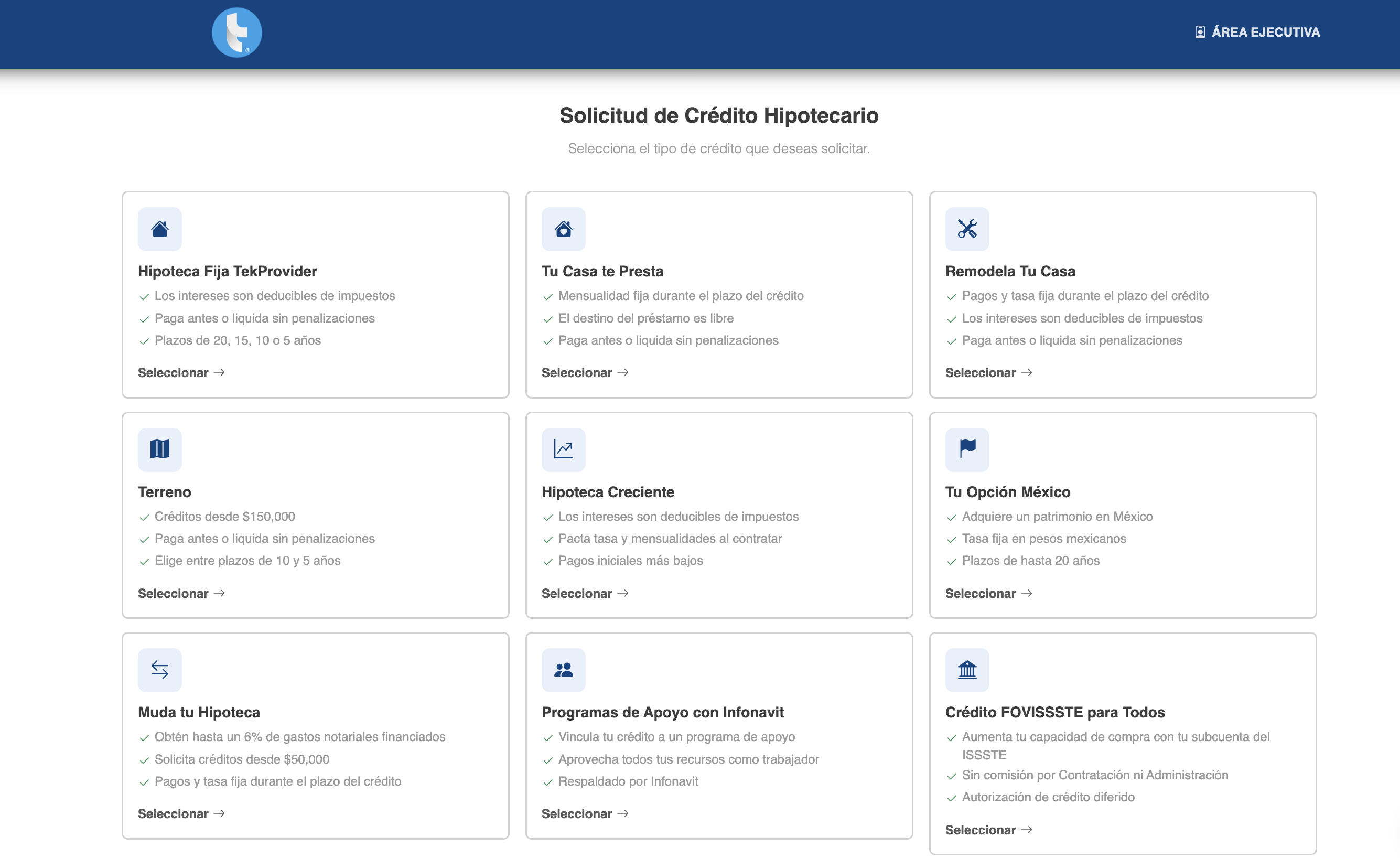Choose Seleccionar under Tu Opción México
1400x858 pixels.
[988, 593]
